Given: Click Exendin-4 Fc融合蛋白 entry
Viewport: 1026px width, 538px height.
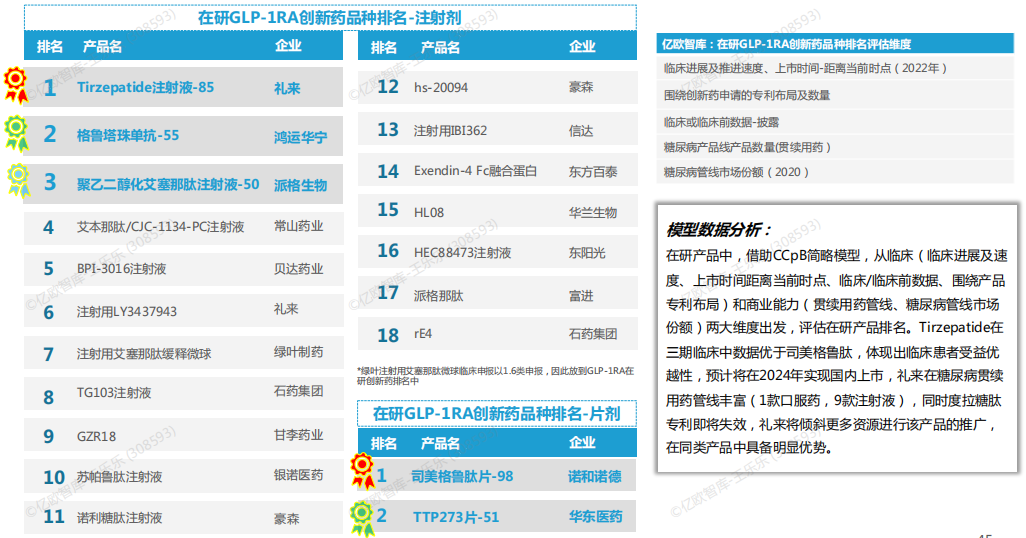Looking at the screenshot, I should tap(475, 171).
